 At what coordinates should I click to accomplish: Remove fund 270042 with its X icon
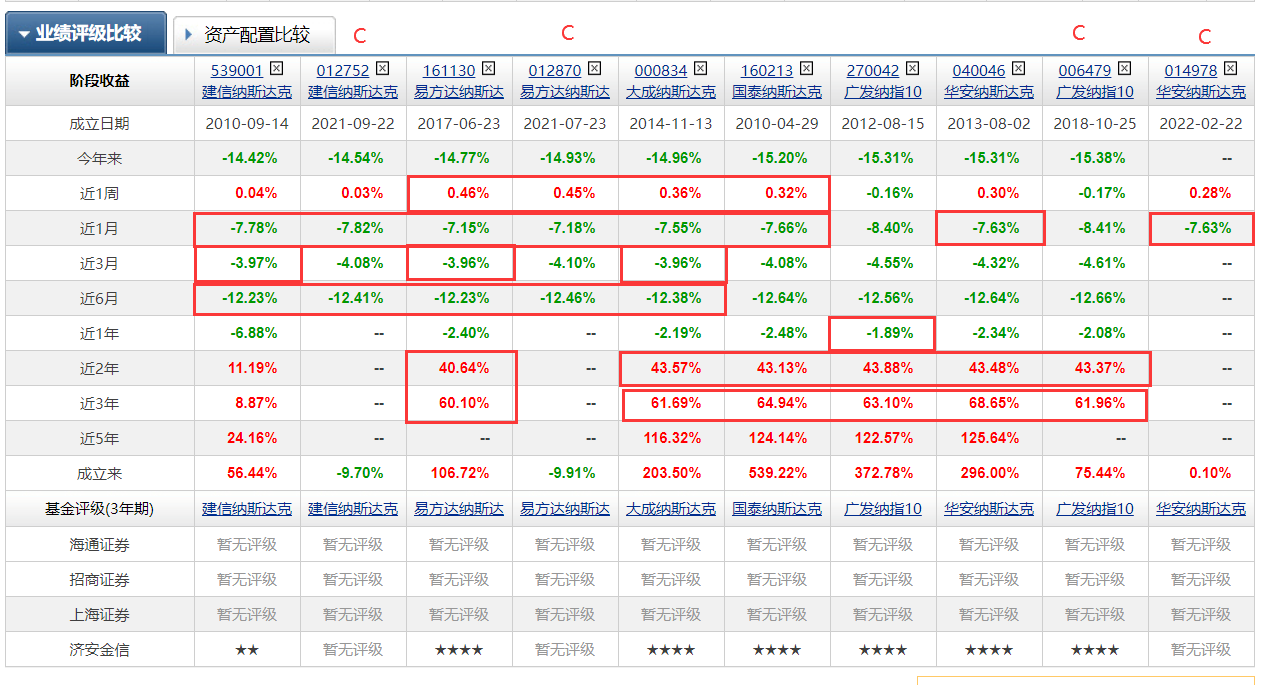click(x=913, y=69)
